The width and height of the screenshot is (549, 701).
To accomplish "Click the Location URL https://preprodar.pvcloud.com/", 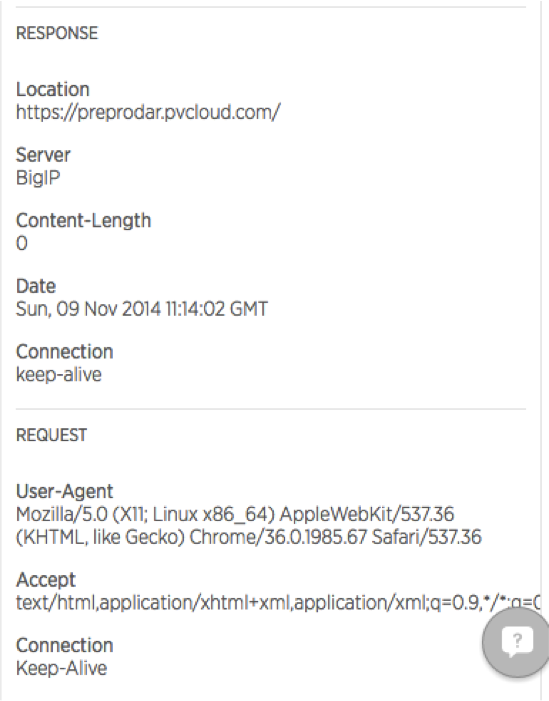I will pos(148,112).
